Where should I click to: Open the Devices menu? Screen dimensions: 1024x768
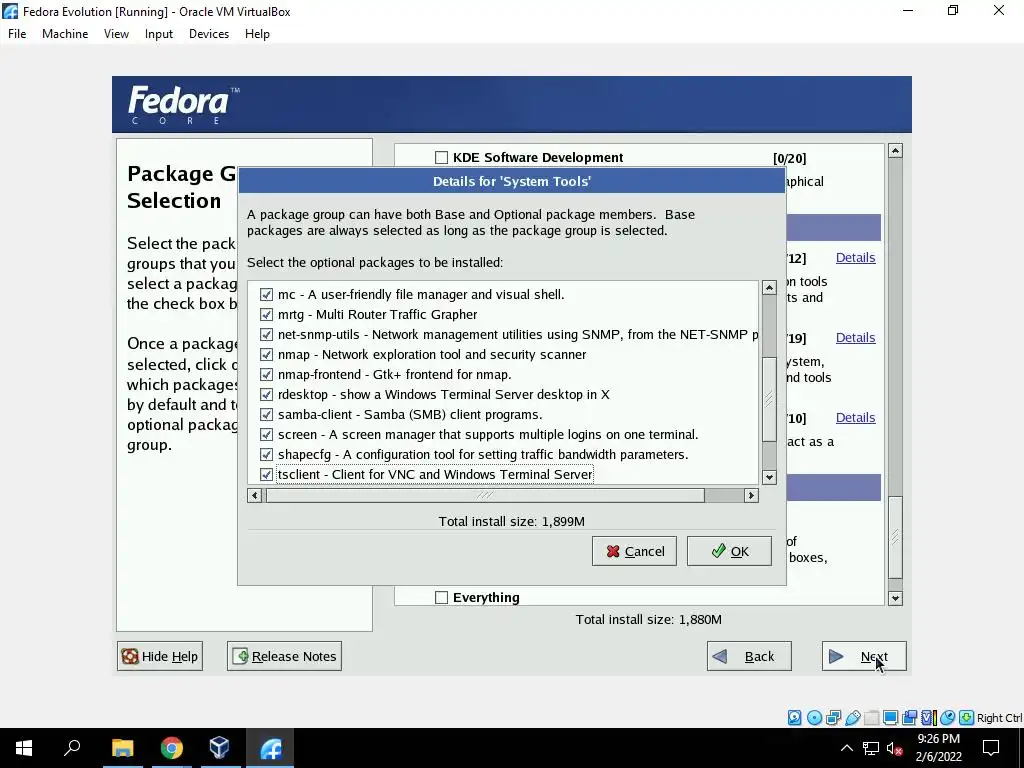click(x=209, y=34)
